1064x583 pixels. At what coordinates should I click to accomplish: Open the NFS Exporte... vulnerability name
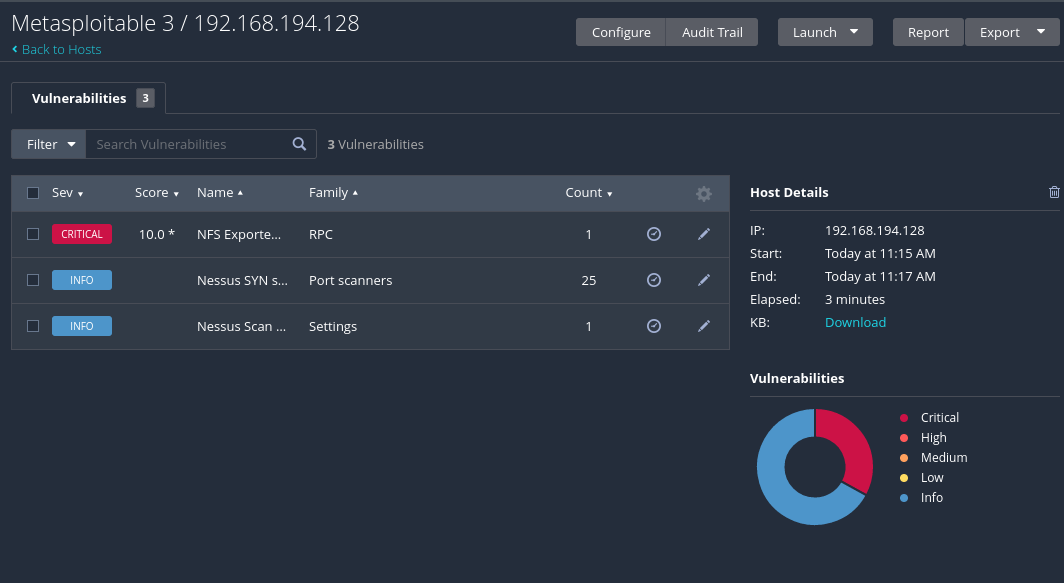point(239,234)
